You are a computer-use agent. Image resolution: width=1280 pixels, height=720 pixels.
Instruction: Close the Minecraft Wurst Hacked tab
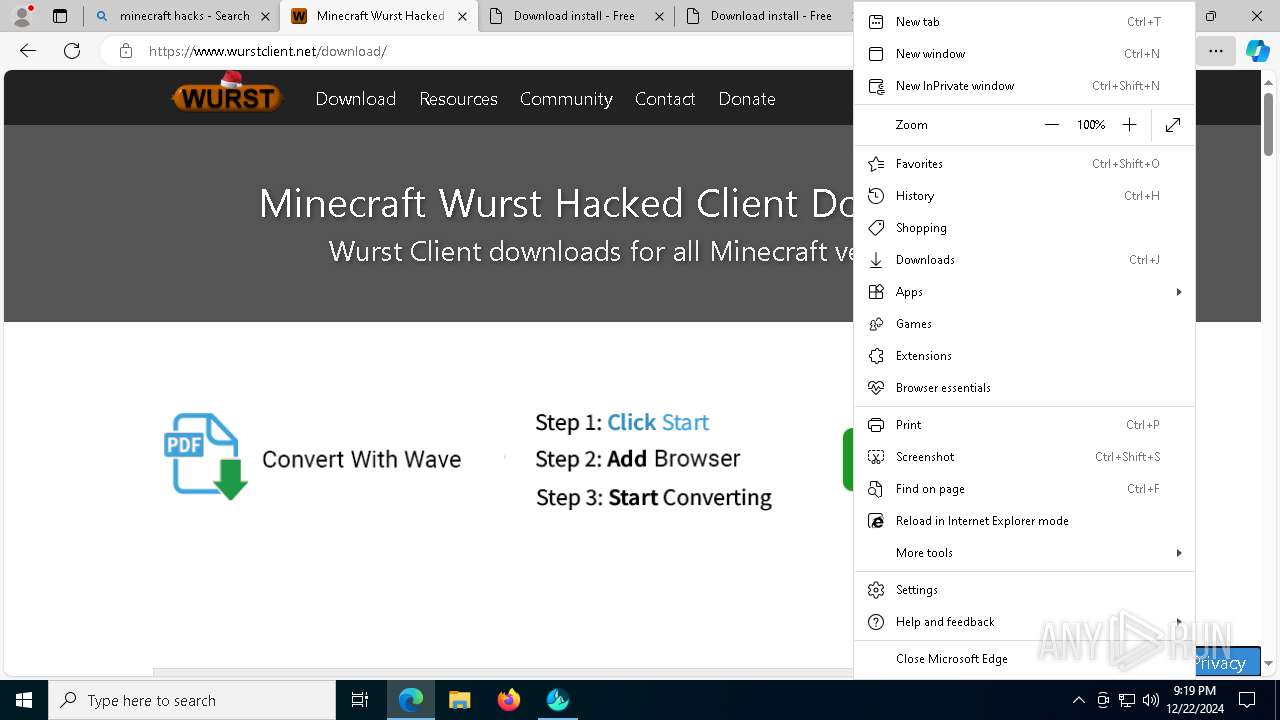pos(462,16)
